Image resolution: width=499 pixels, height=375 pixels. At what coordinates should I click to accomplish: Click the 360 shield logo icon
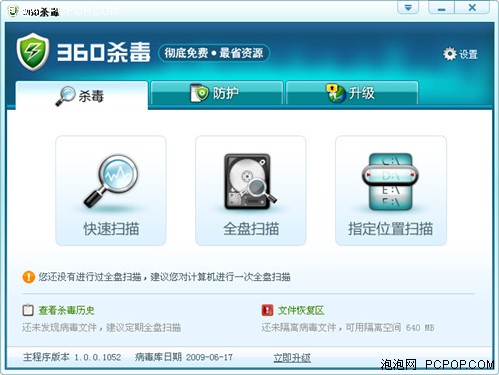(x=33, y=52)
